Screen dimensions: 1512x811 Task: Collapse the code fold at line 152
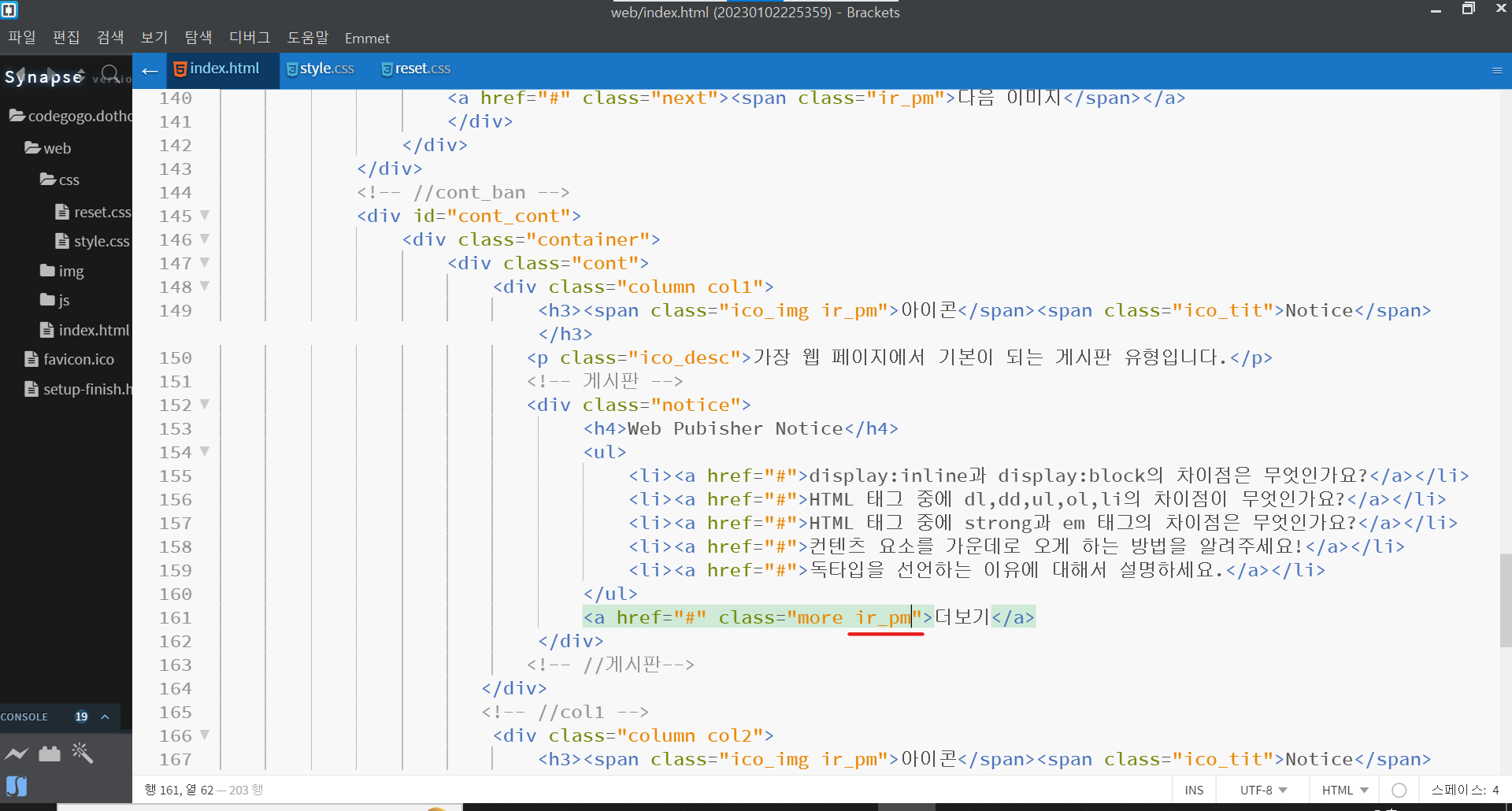[x=205, y=404]
